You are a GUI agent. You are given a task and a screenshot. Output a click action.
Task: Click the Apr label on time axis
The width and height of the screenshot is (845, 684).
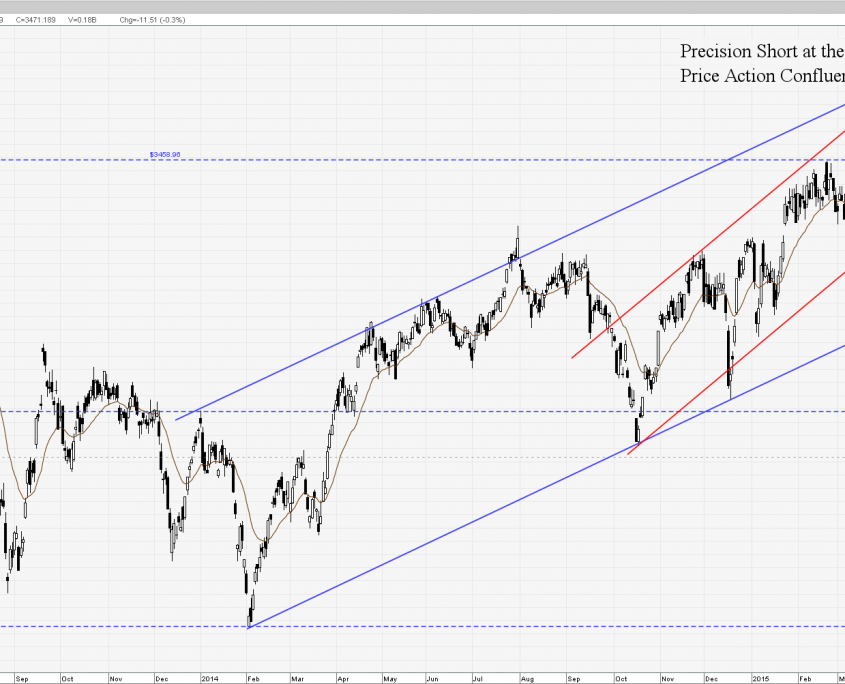tap(343, 677)
